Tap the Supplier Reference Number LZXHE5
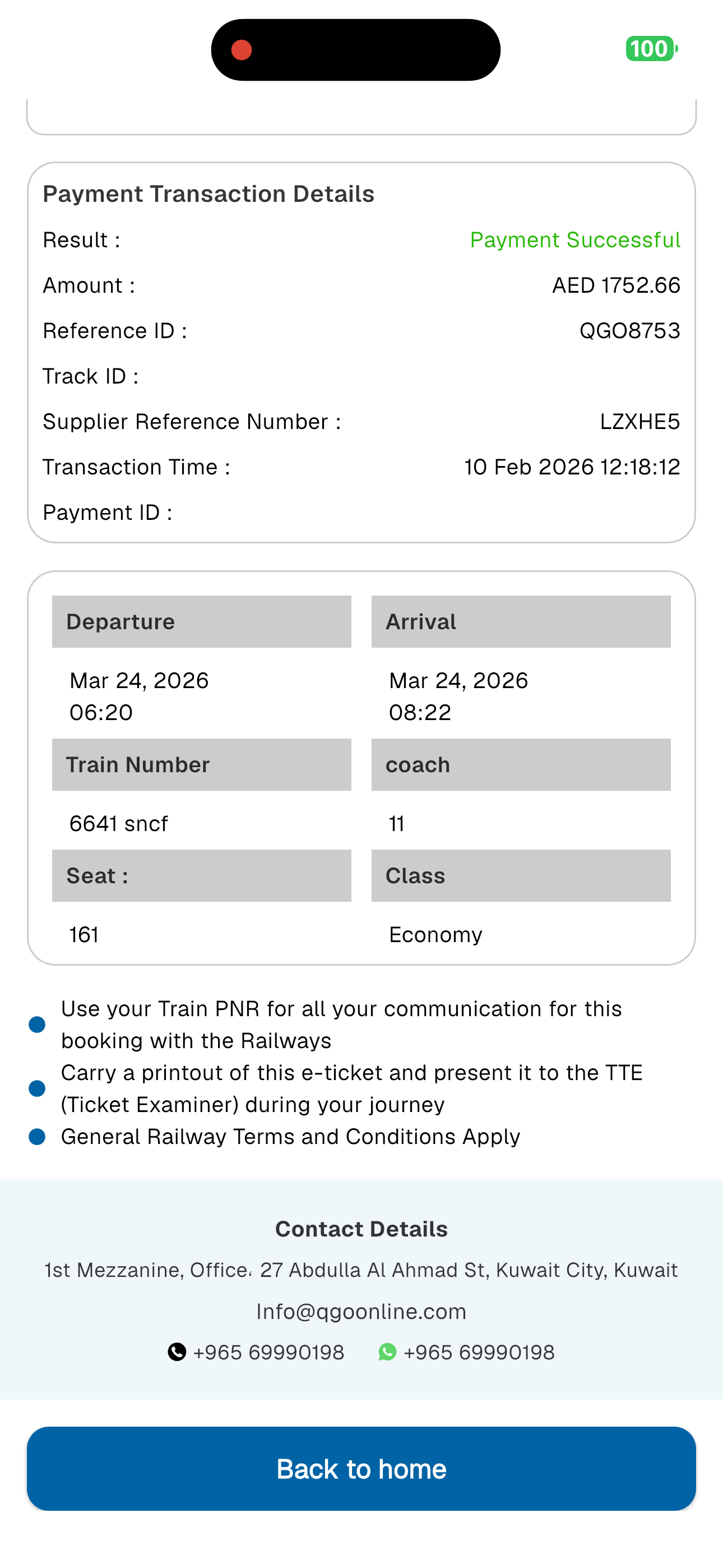 pyautogui.click(x=639, y=421)
